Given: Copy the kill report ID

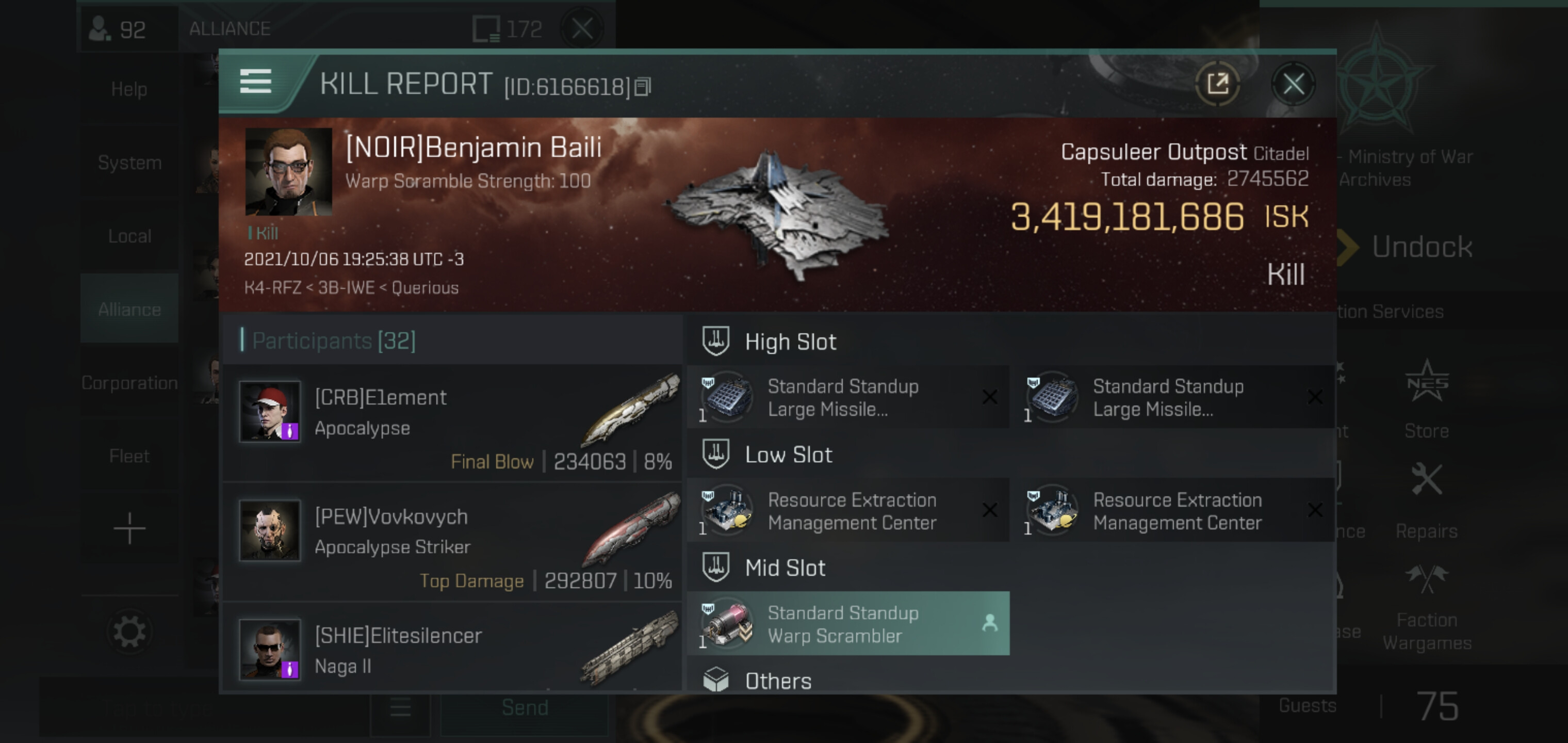Looking at the screenshot, I should [643, 87].
